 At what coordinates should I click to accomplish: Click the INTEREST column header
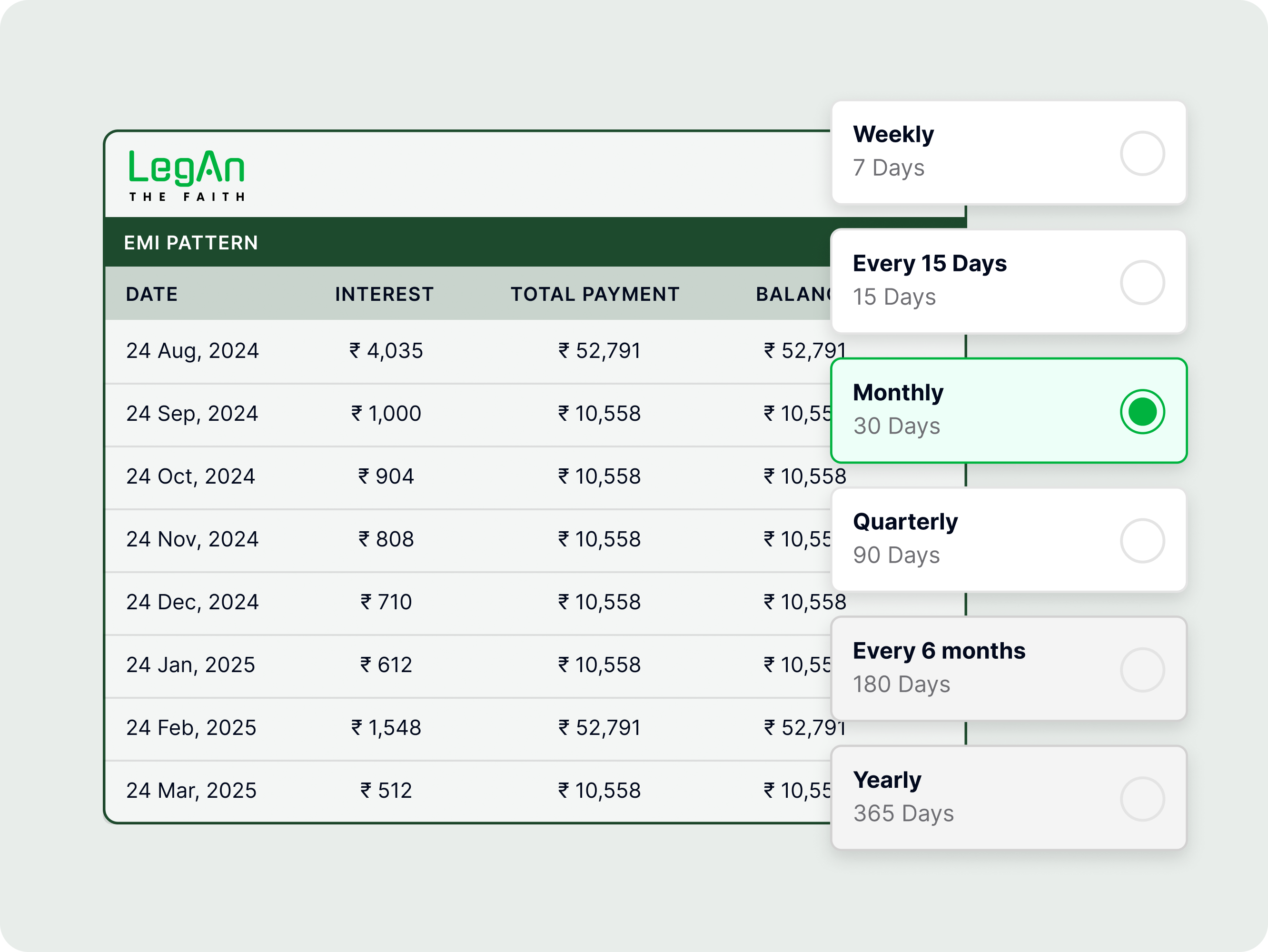(x=384, y=294)
